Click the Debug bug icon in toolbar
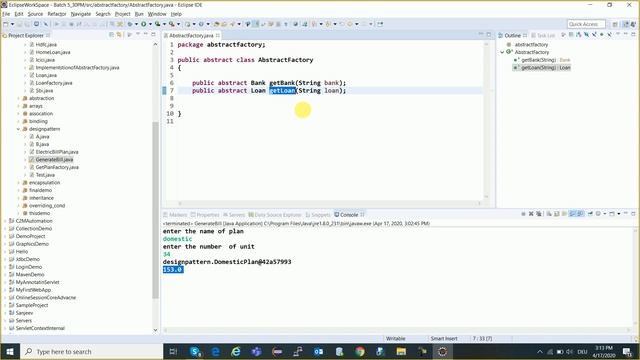Image resolution: width=640 pixels, height=360 pixels. [129, 24]
